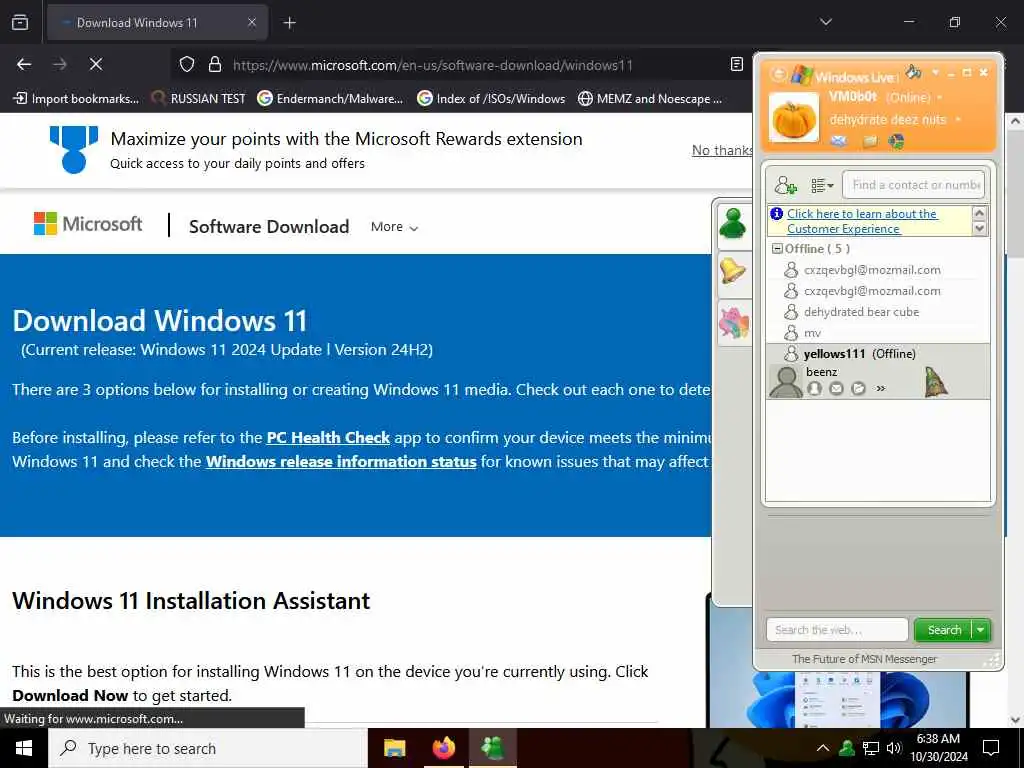Click the down arrow in the notice banner
This screenshot has width=1024, height=768.
(979, 228)
